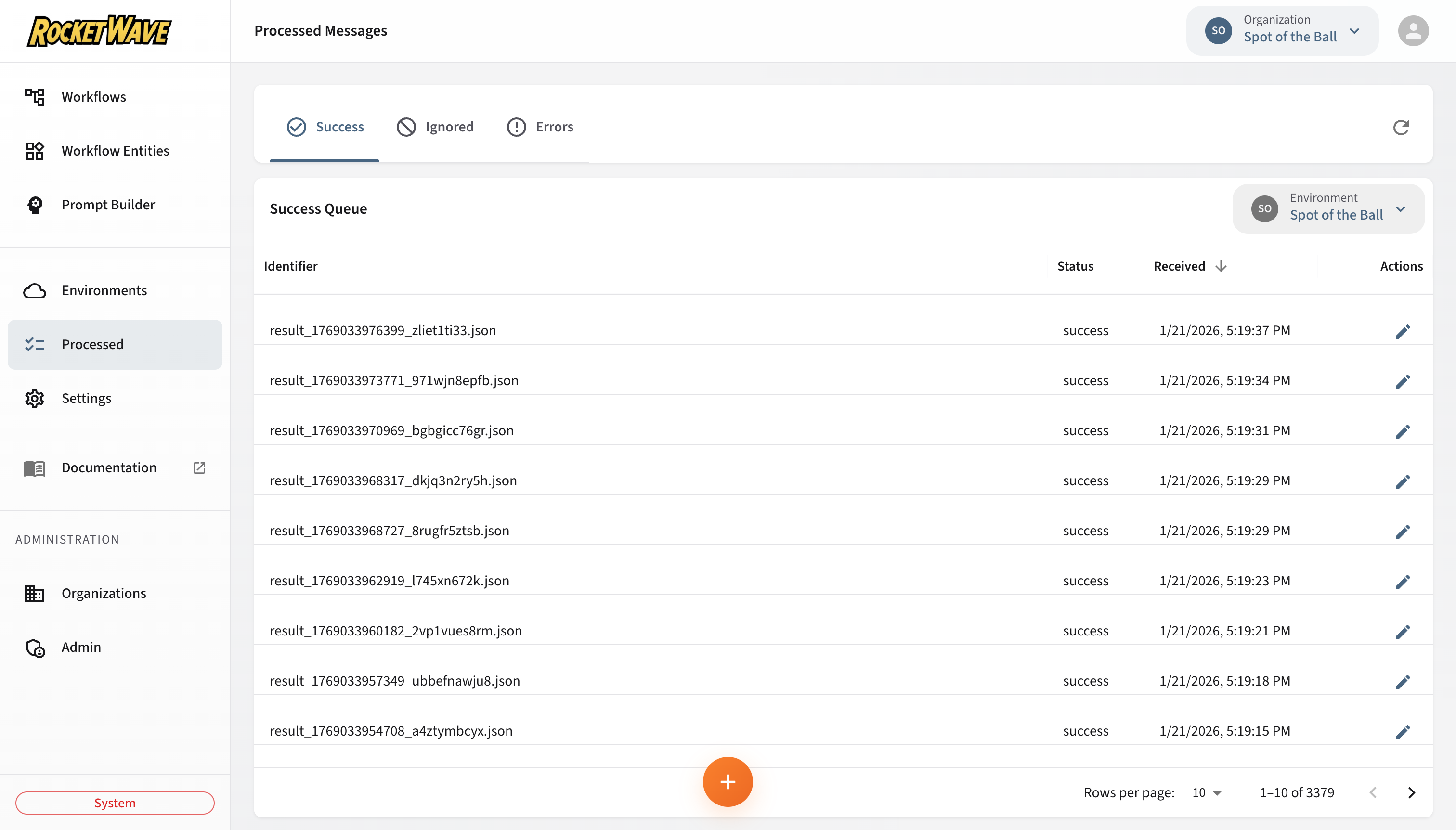The image size is (1456, 830).
Task: Open the Prompt Builder
Action: 108,204
